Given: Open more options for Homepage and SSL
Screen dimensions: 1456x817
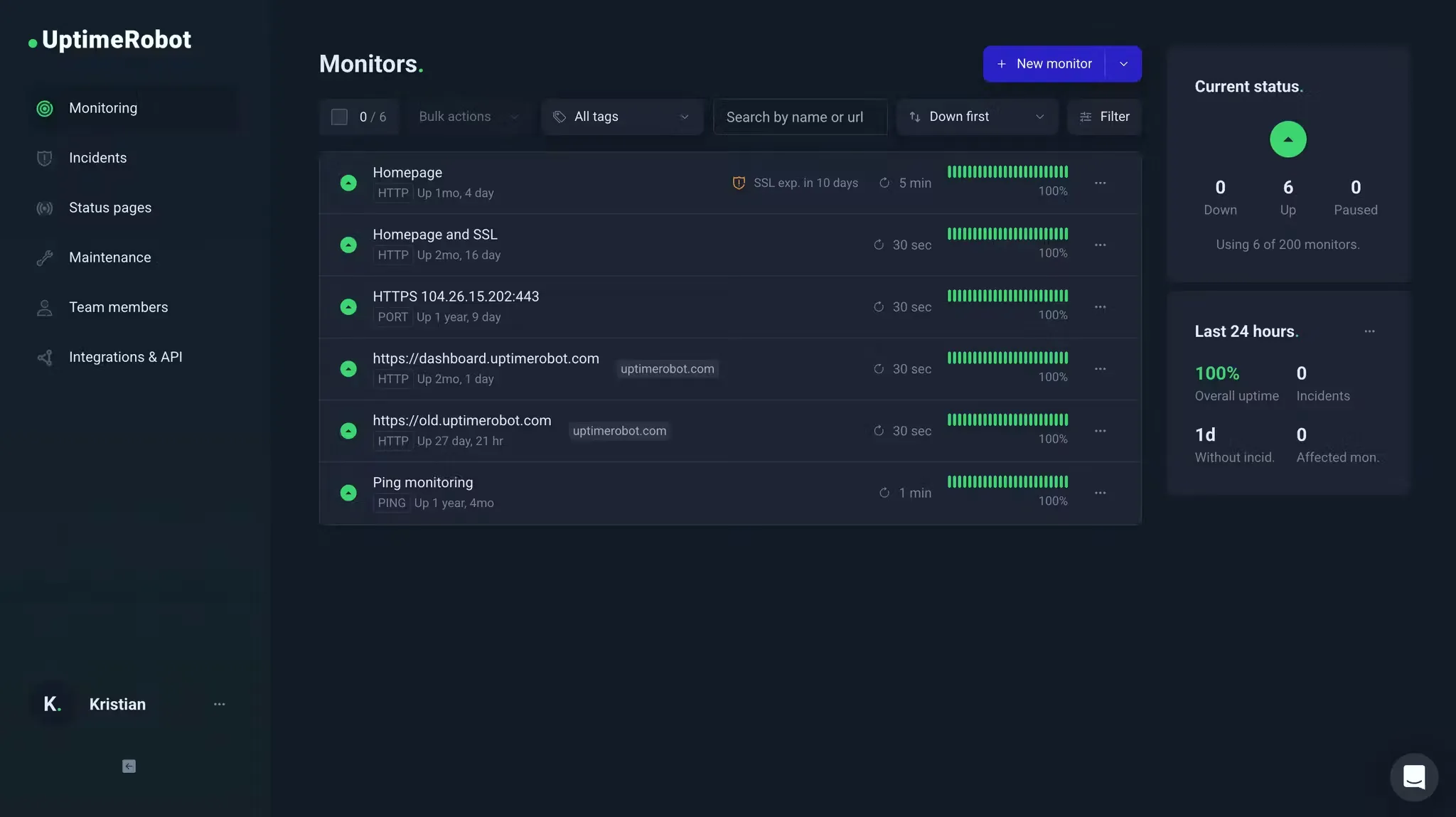Looking at the screenshot, I should tap(1101, 245).
